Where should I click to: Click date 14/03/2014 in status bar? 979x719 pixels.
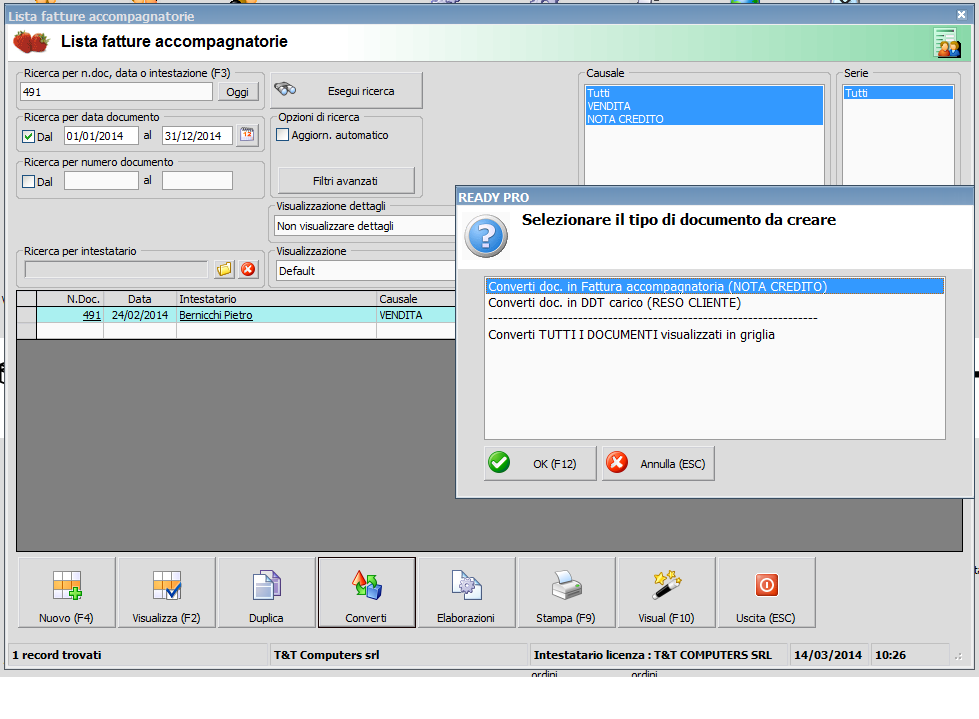[x=828, y=655]
